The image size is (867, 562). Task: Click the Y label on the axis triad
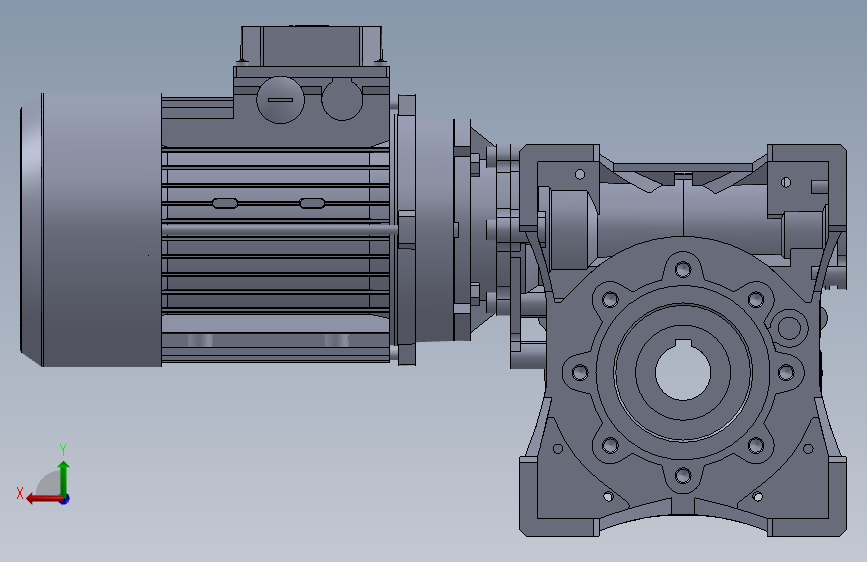pyautogui.click(x=63, y=450)
